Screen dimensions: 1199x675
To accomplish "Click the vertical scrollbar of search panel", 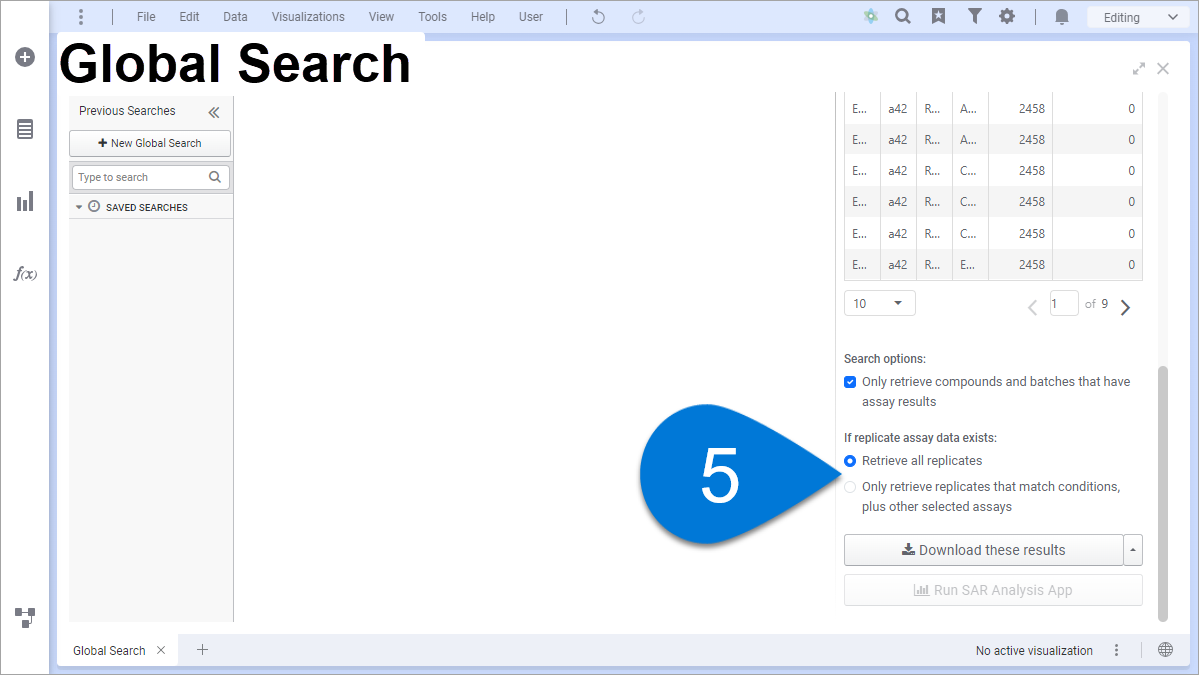I will [1163, 493].
